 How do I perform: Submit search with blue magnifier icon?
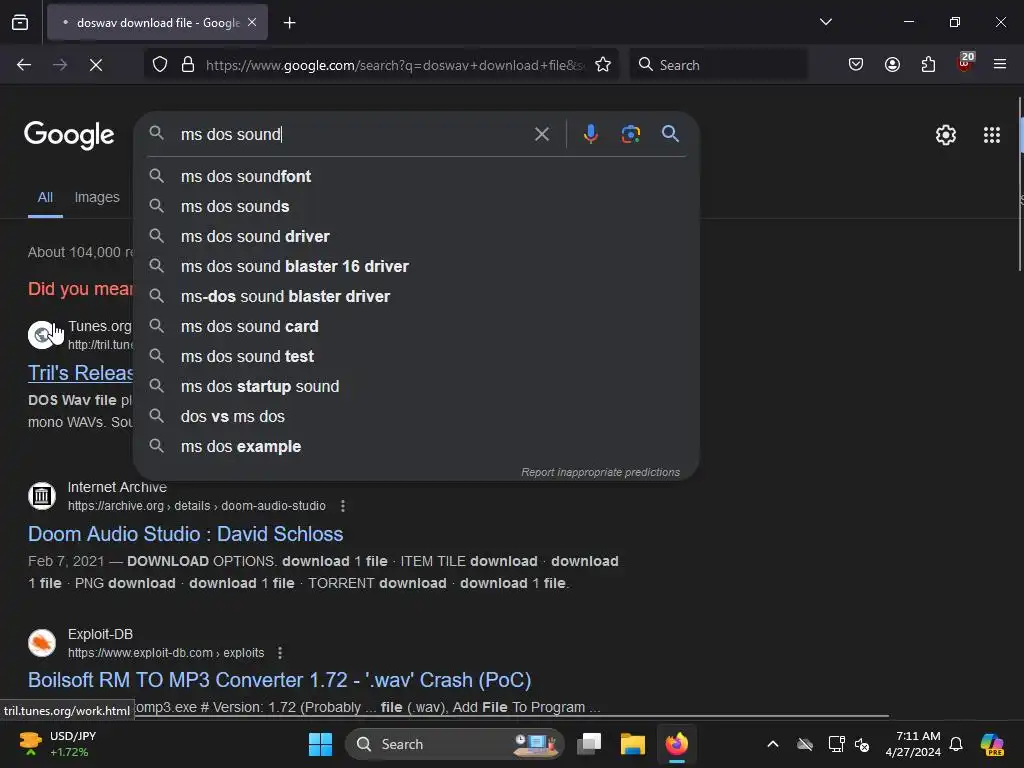coord(670,134)
